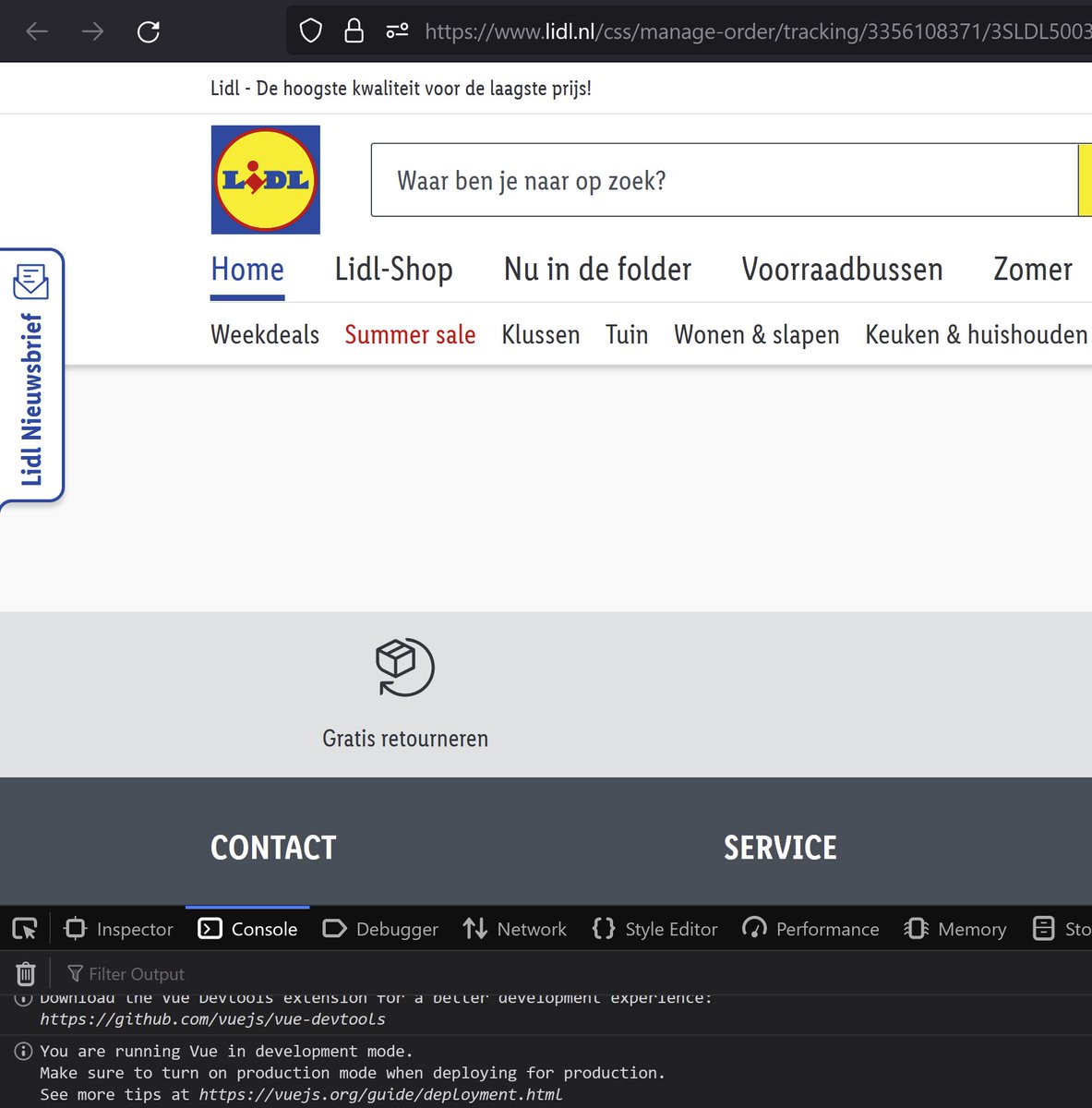This screenshot has width=1092, height=1108.
Task: Open the Keuken & huishouden category link
Action: (x=977, y=334)
